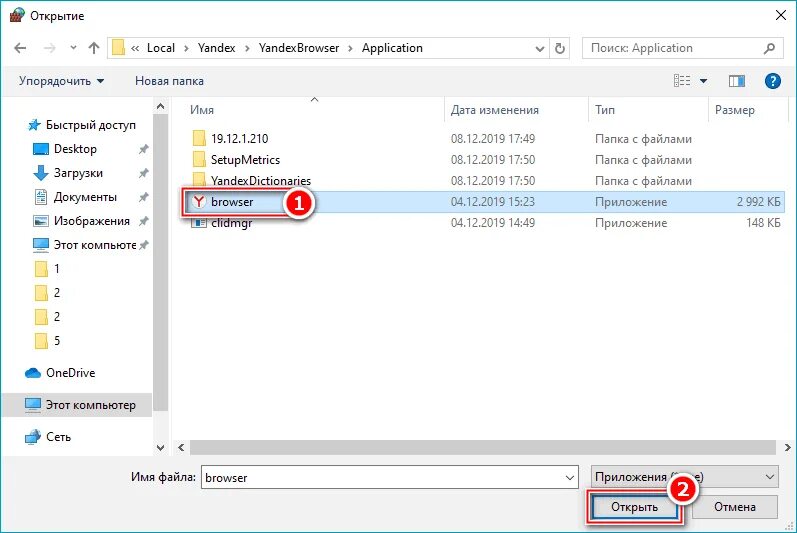Expand hidden breadcrumb path chevrons
Viewport: 797px width, 533px height.
pyautogui.click(x=135, y=48)
